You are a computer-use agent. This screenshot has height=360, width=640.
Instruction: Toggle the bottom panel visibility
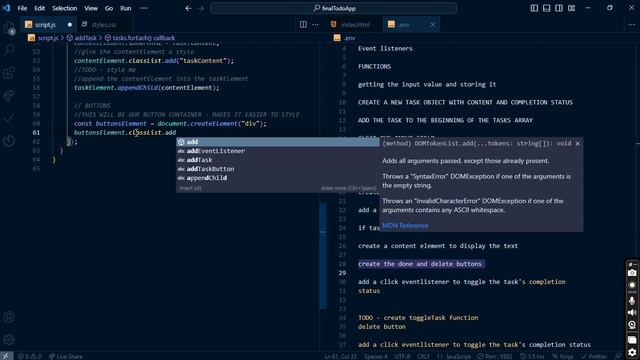tap(547, 8)
